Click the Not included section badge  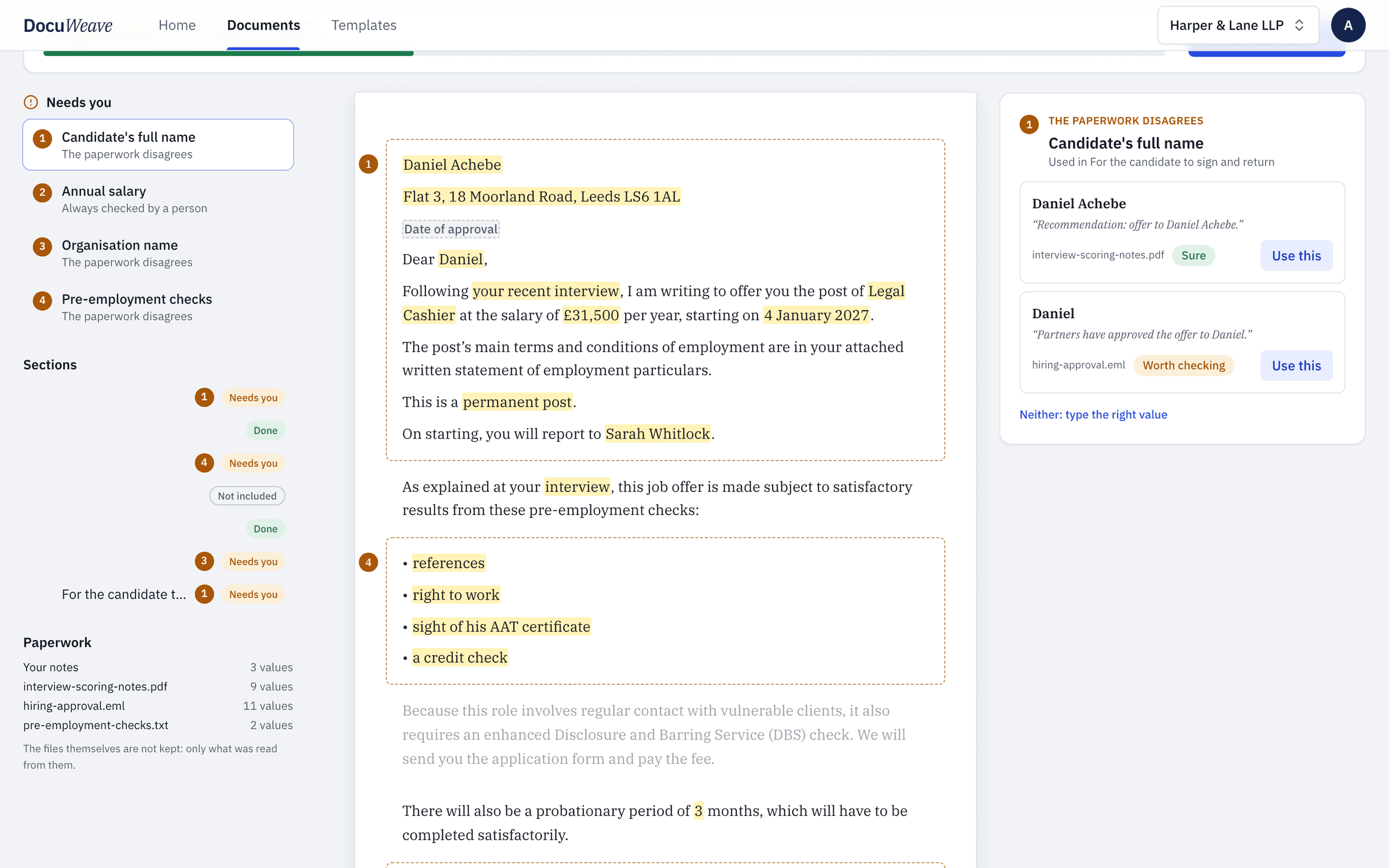click(247, 496)
